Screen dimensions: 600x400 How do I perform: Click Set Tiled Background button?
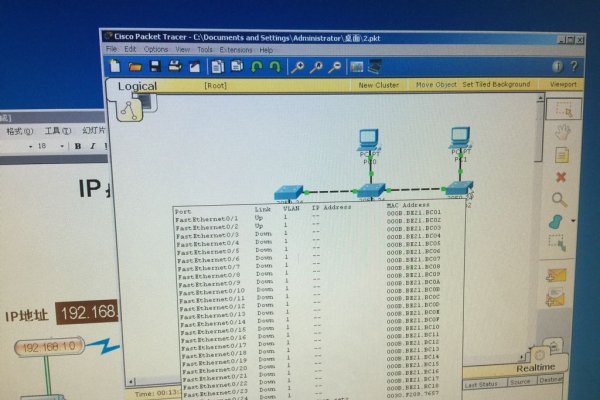(496, 85)
